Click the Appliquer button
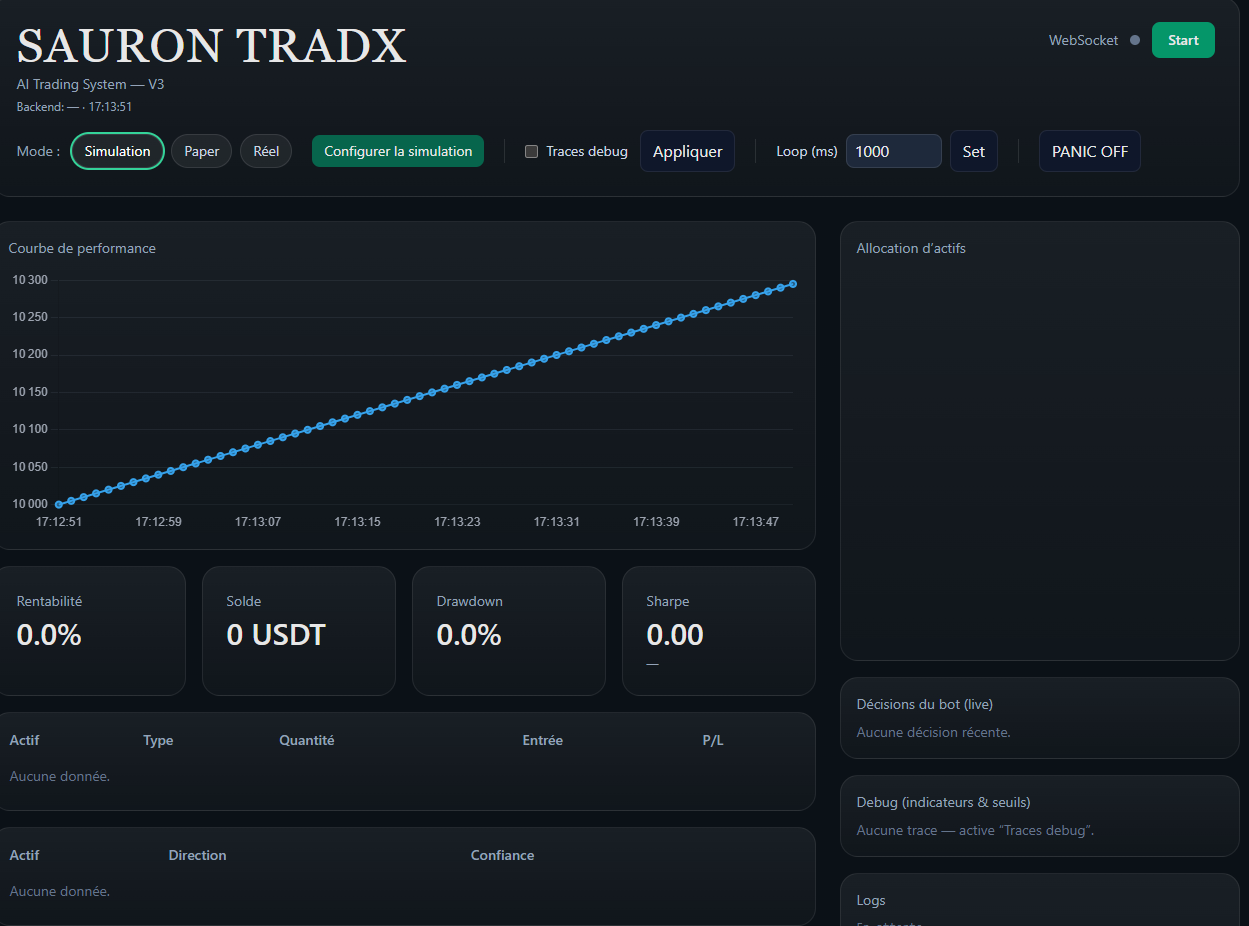 pos(688,151)
